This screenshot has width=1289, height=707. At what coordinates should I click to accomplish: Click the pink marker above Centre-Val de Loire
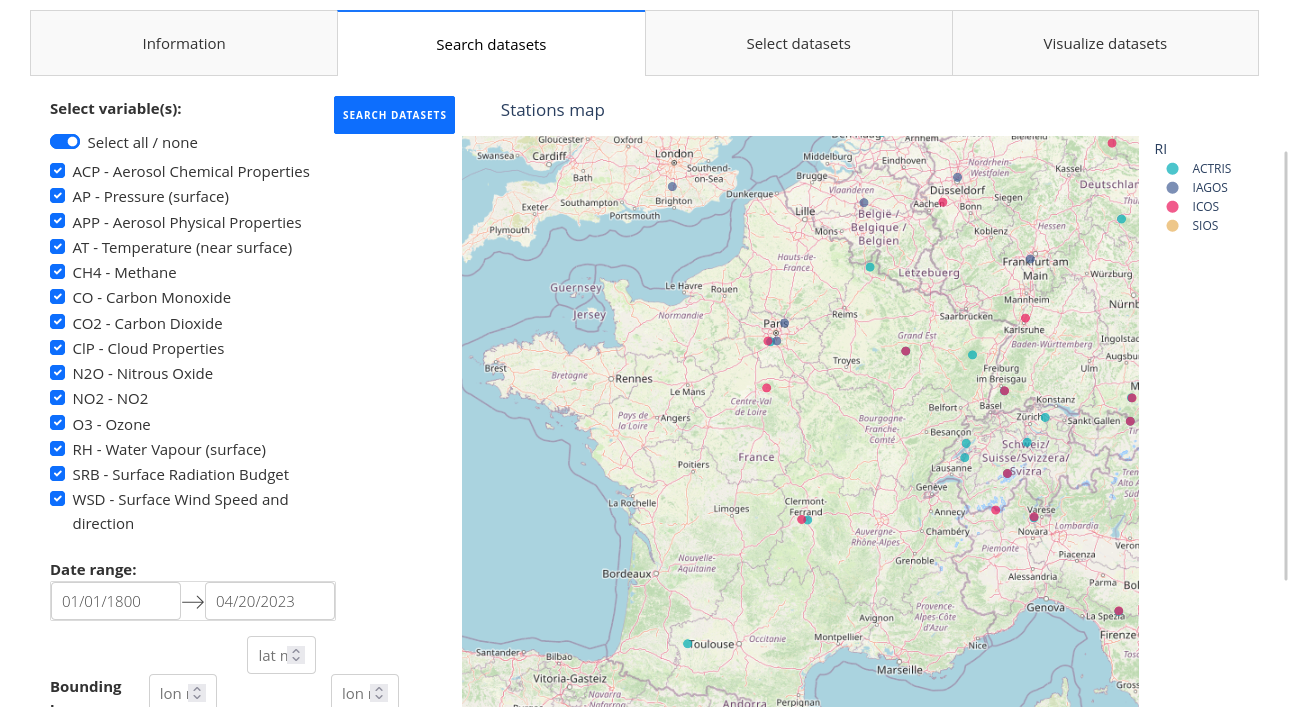point(767,388)
